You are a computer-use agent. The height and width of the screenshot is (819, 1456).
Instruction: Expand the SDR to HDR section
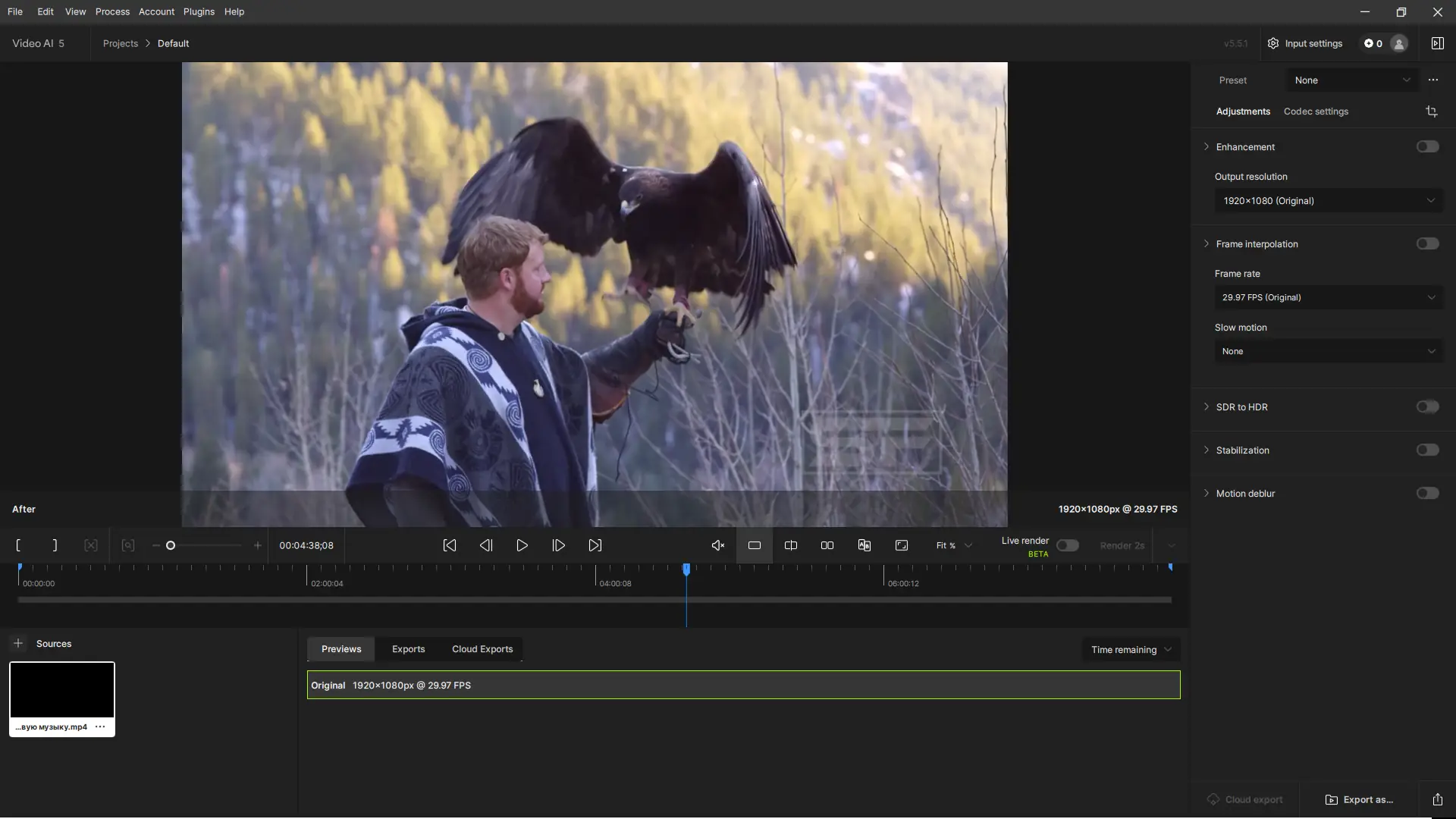pos(1207,406)
